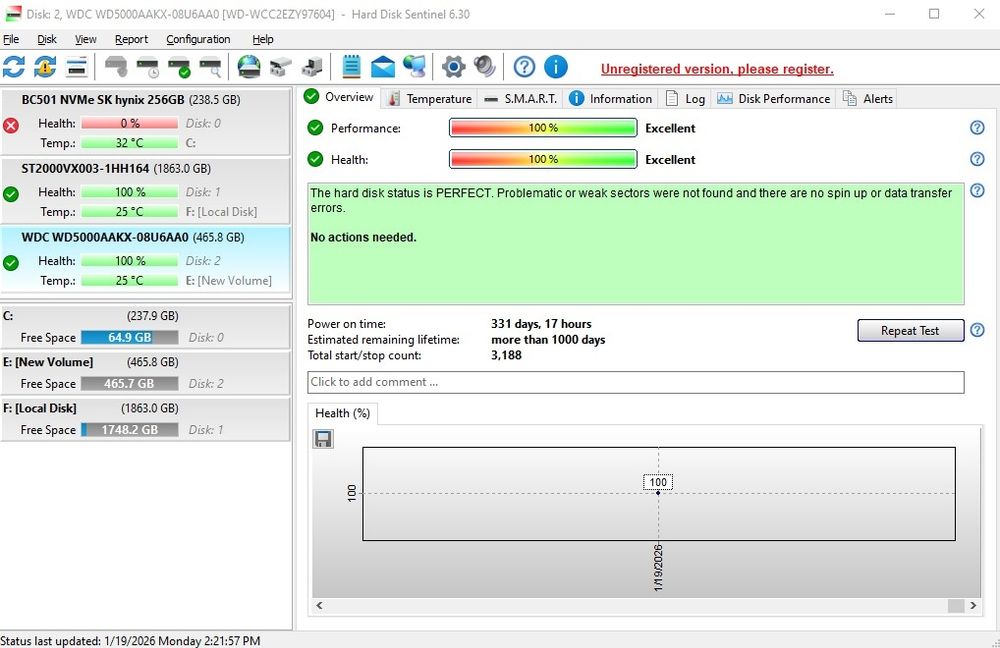Select the ST2000VX003-1HH164 disk entry
Image resolution: width=1000 pixels, height=648 pixels.
pyautogui.click(x=145, y=190)
